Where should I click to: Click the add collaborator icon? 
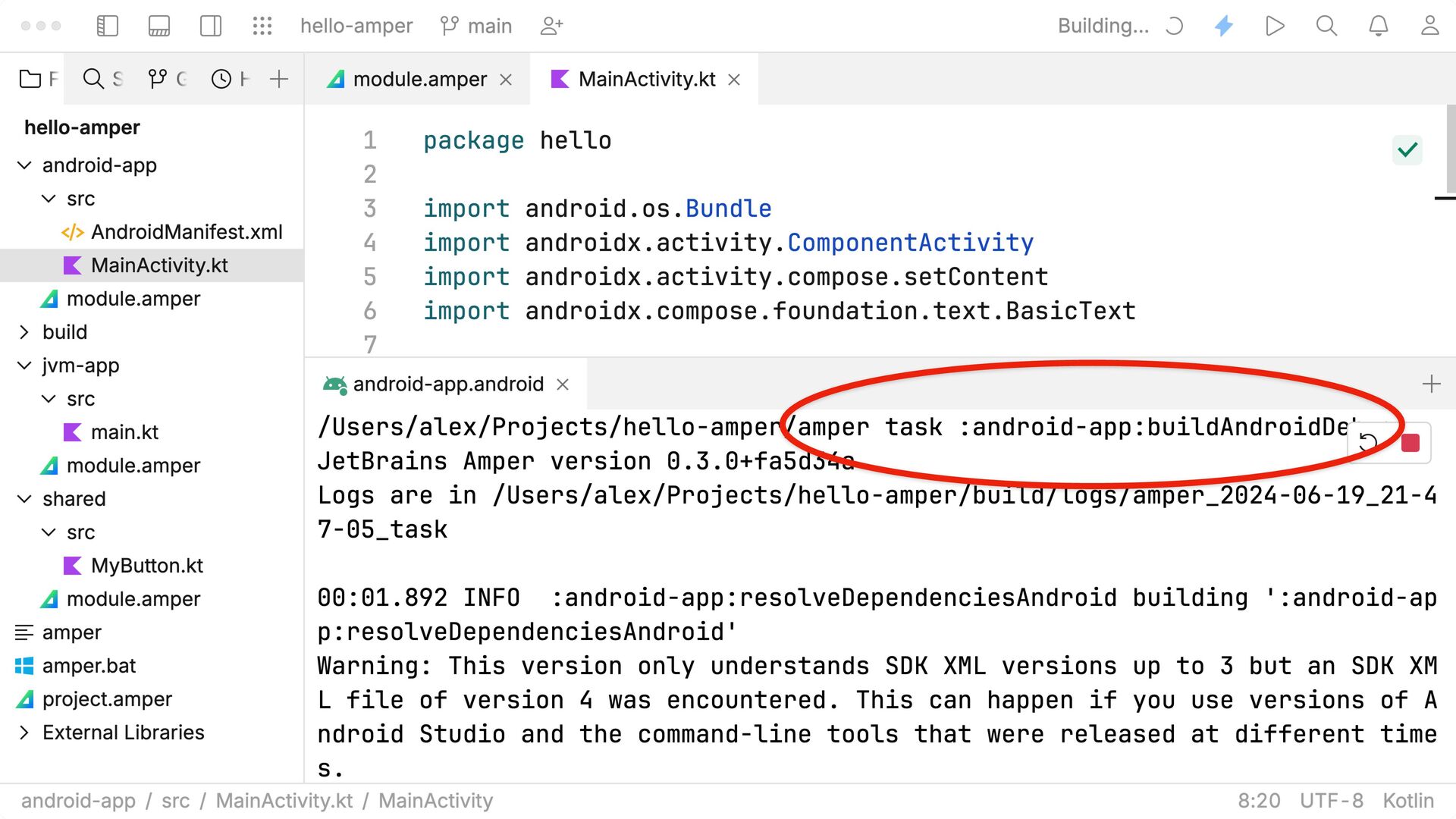coord(551,26)
